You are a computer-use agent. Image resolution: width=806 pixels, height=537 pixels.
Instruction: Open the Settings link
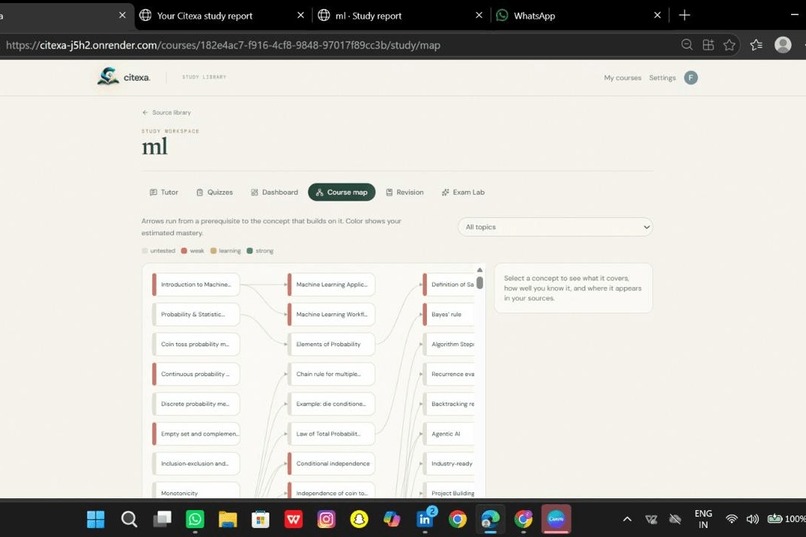tap(662, 78)
